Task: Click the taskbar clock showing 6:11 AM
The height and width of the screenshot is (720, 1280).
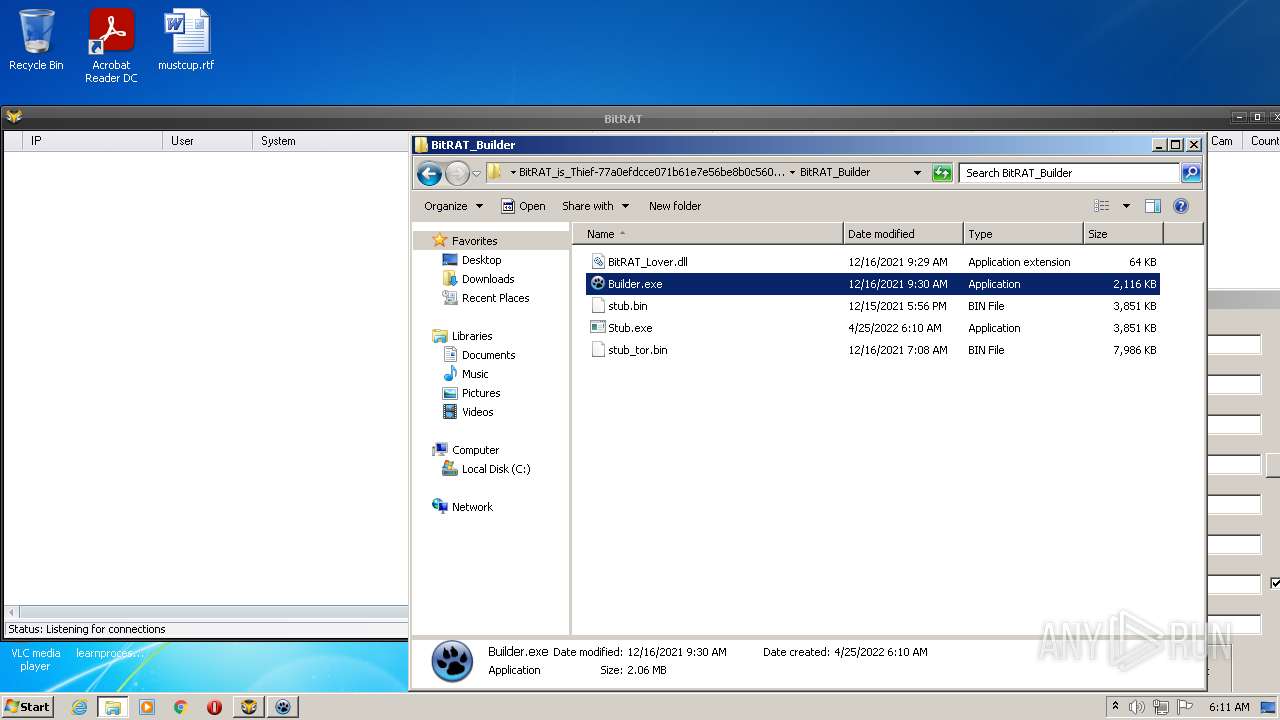Action: (1229, 707)
